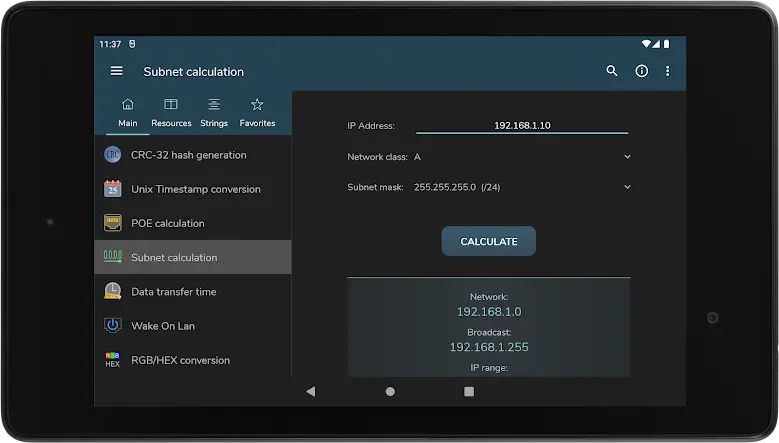Screen dimensions: 779x443
Task: Click the 11:37 clock in status bar
Action: [110, 44]
